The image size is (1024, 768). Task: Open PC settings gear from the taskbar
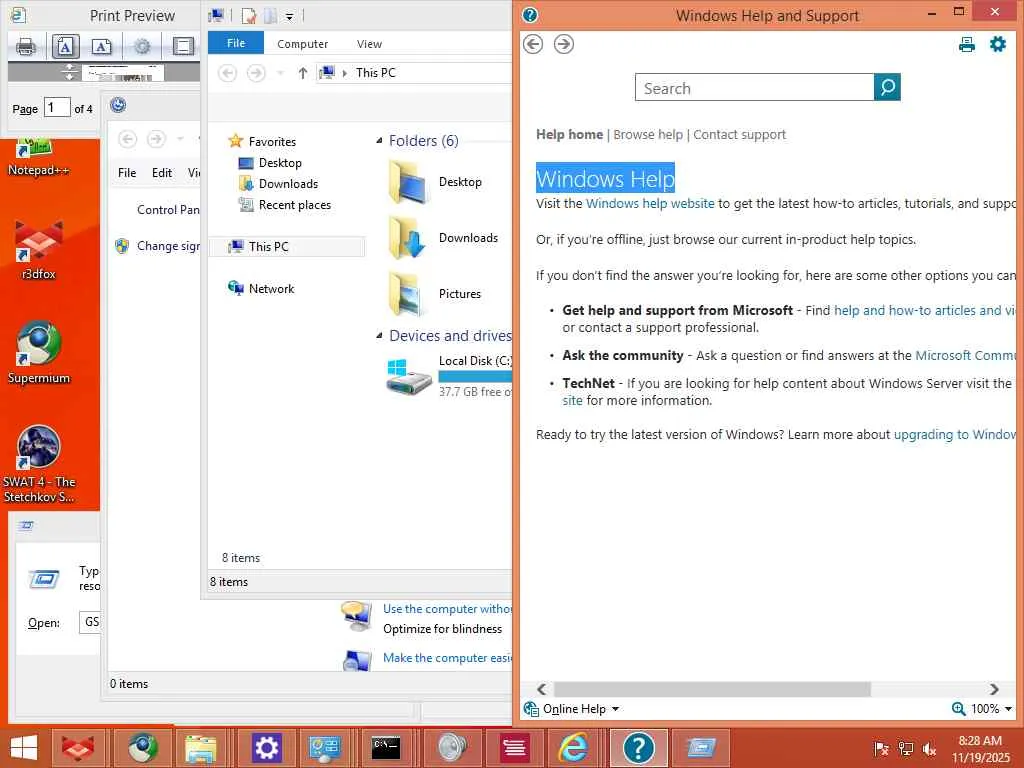pos(266,748)
